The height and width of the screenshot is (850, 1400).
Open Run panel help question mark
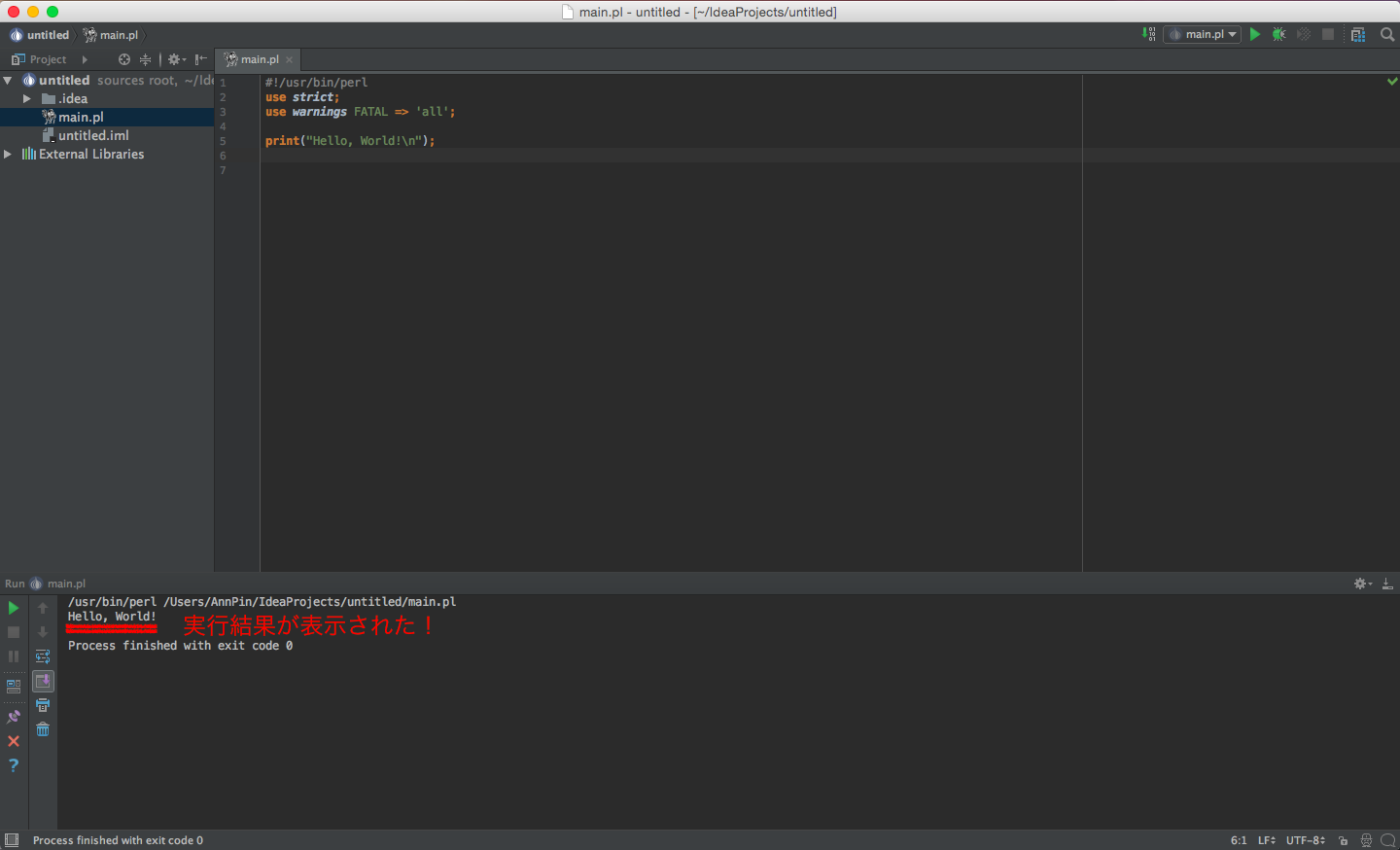[14, 765]
